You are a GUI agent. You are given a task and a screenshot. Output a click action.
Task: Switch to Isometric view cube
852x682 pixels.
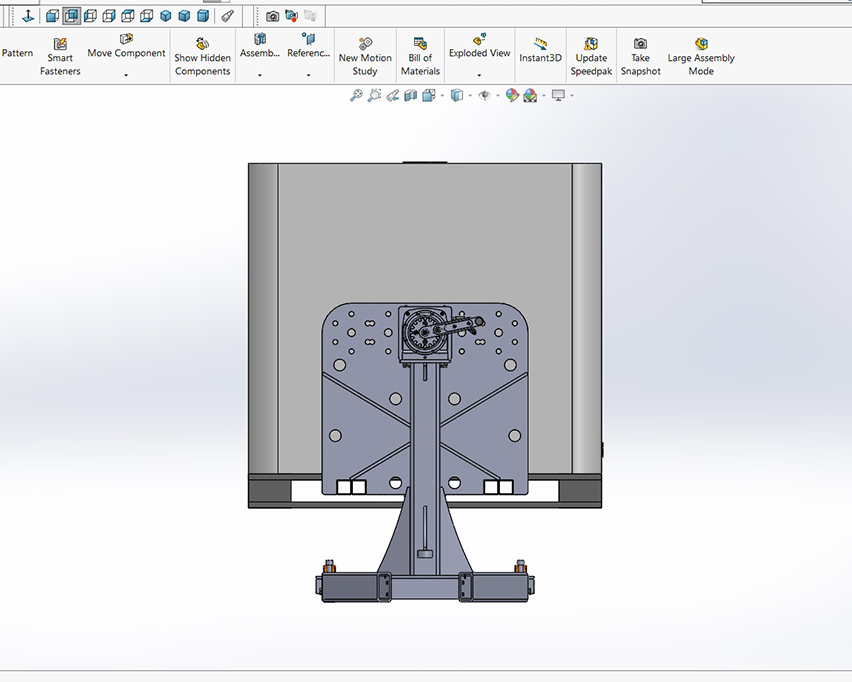166,16
